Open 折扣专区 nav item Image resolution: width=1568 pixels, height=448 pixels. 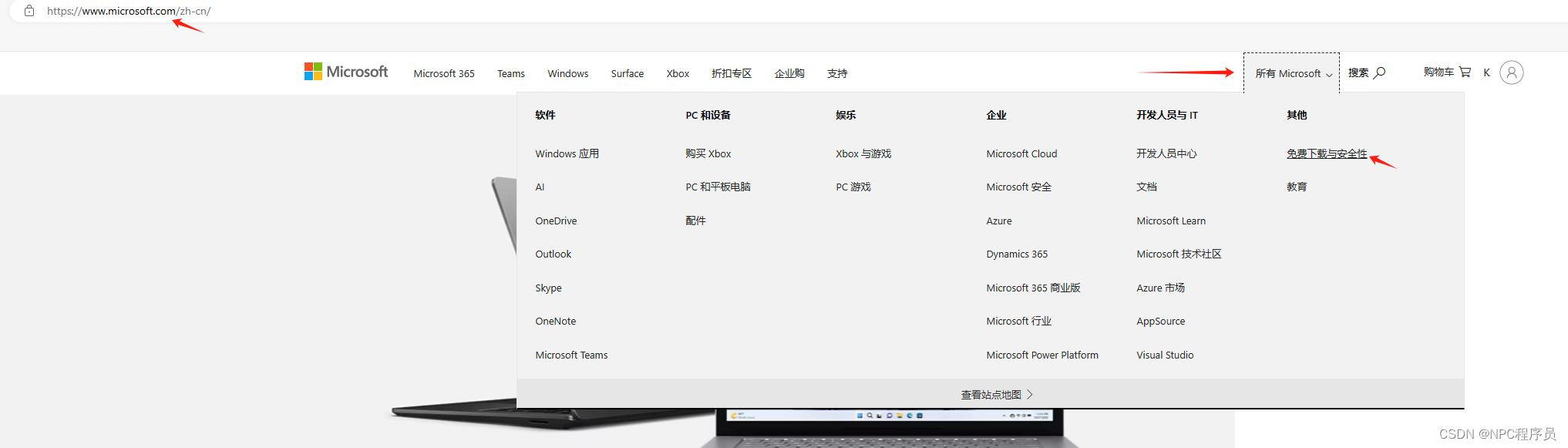732,73
